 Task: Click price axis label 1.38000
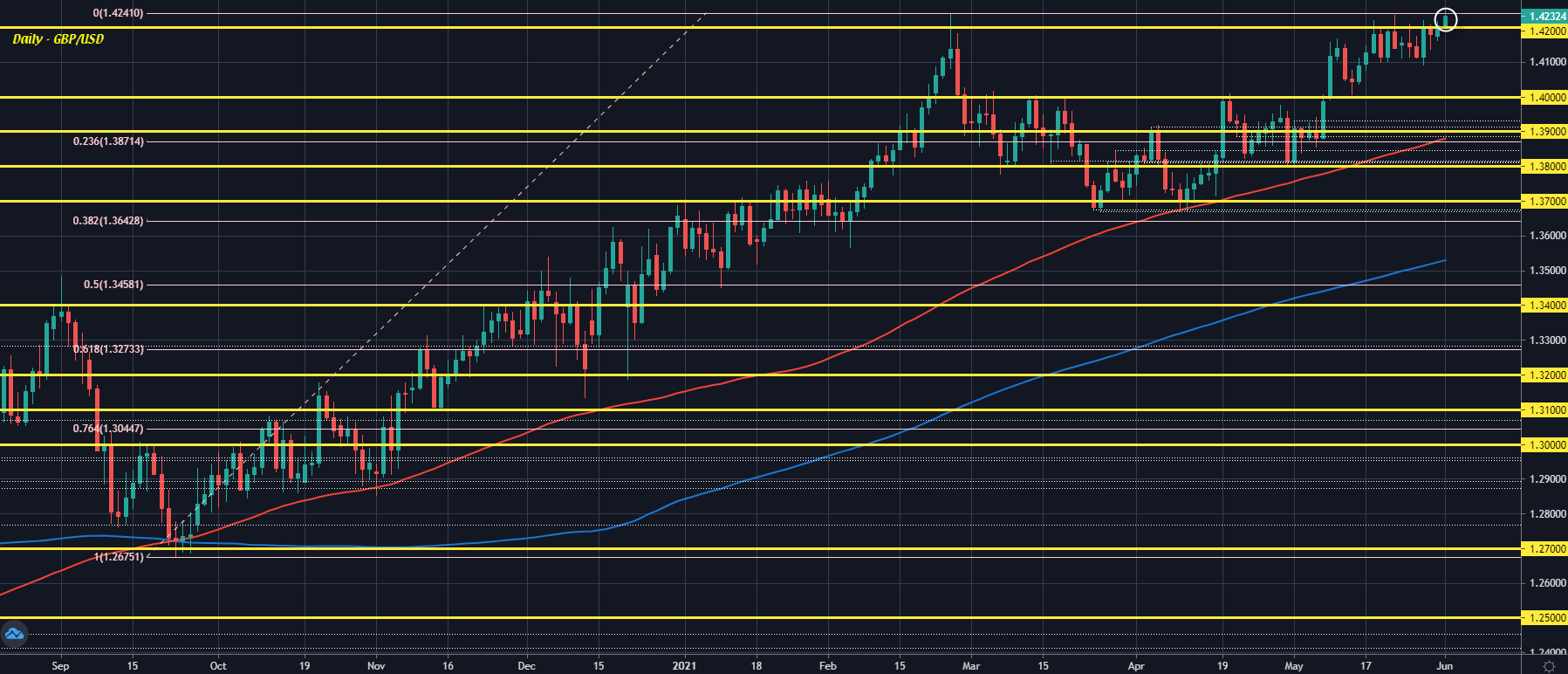(1544, 166)
